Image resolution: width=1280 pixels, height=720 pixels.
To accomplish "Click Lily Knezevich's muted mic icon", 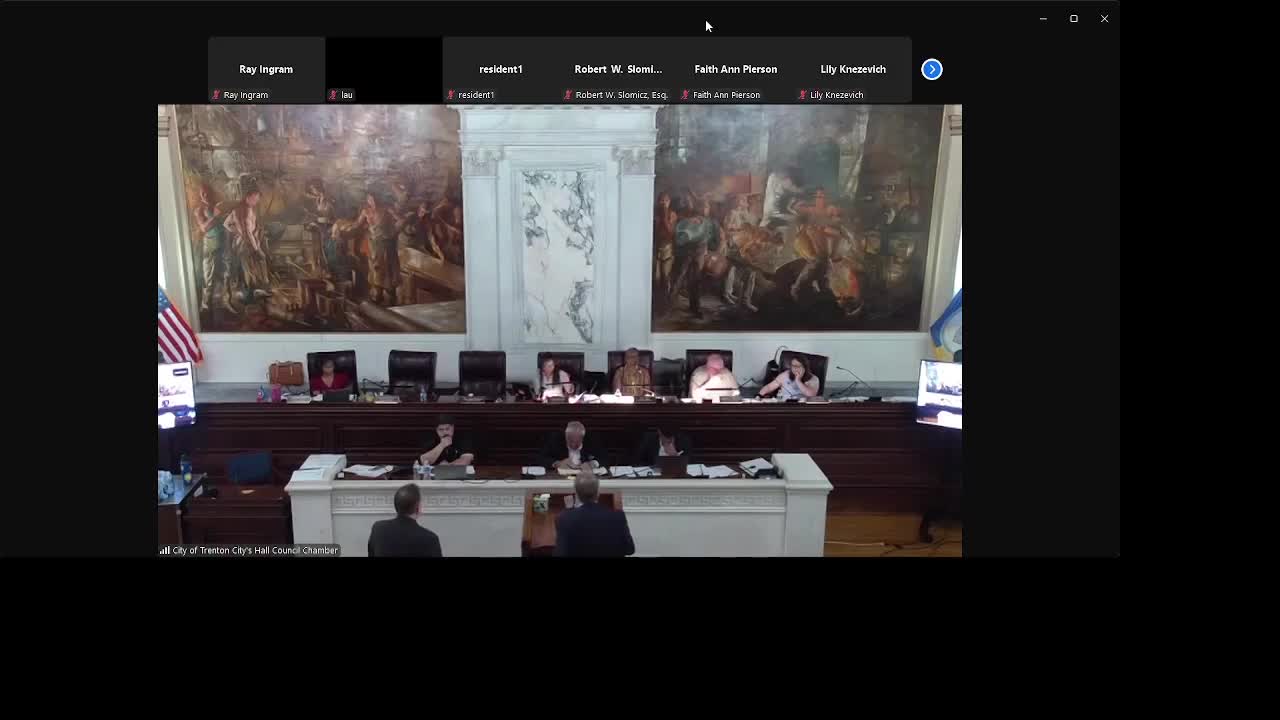I will [803, 95].
